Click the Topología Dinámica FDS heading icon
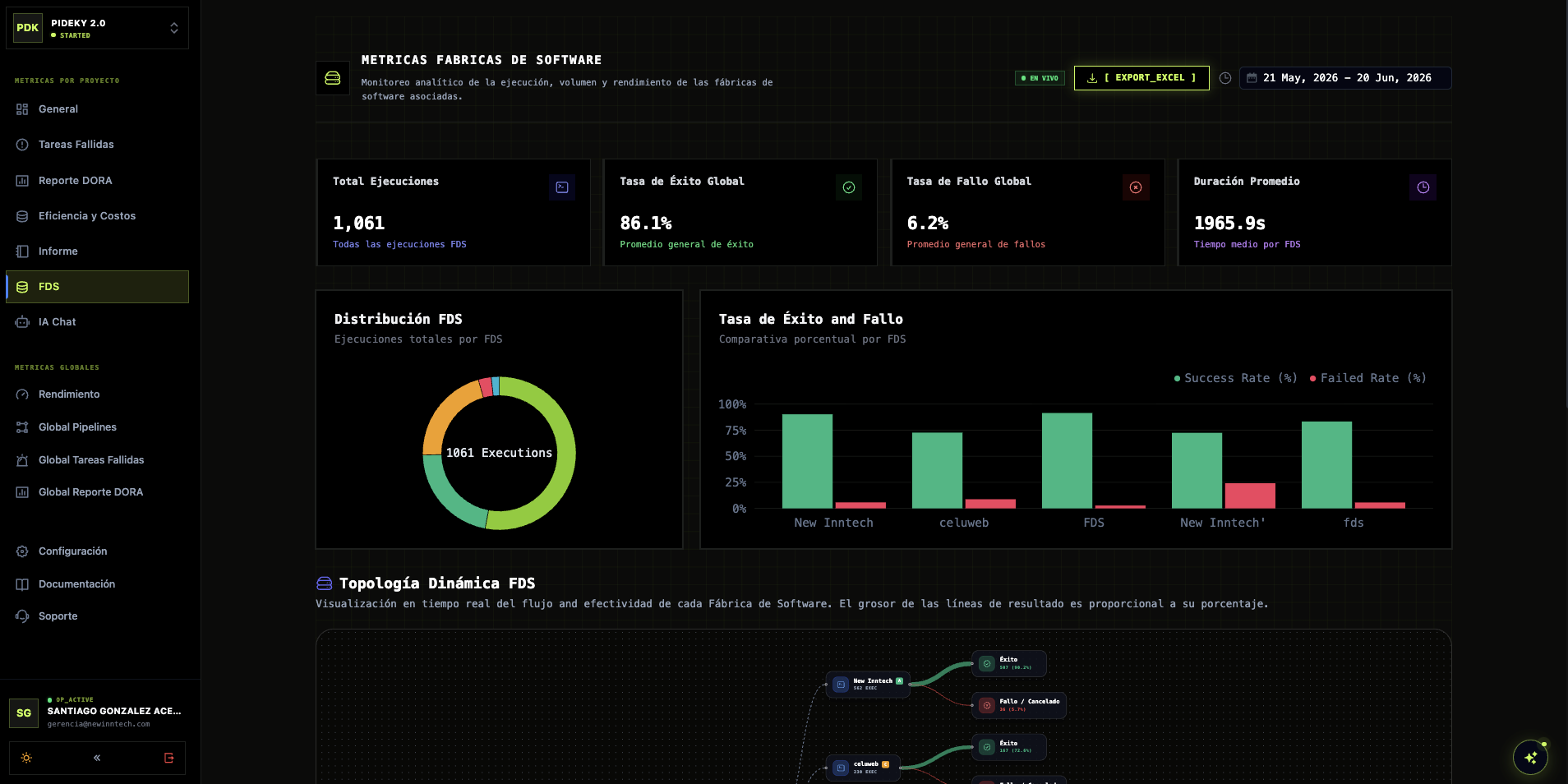The width and height of the screenshot is (1568, 784). [x=325, y=583]
